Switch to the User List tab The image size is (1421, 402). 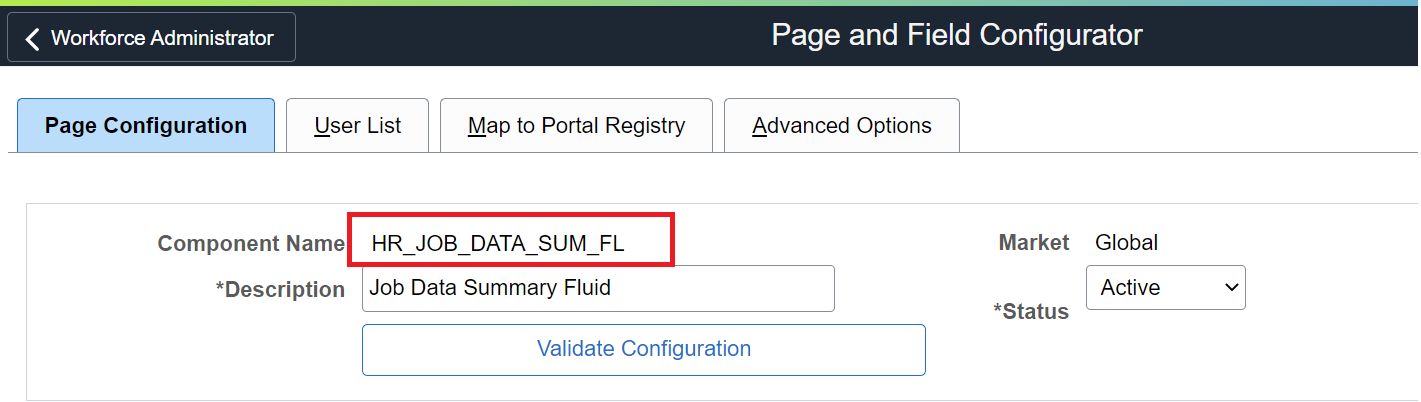click(x=357, y=126)
